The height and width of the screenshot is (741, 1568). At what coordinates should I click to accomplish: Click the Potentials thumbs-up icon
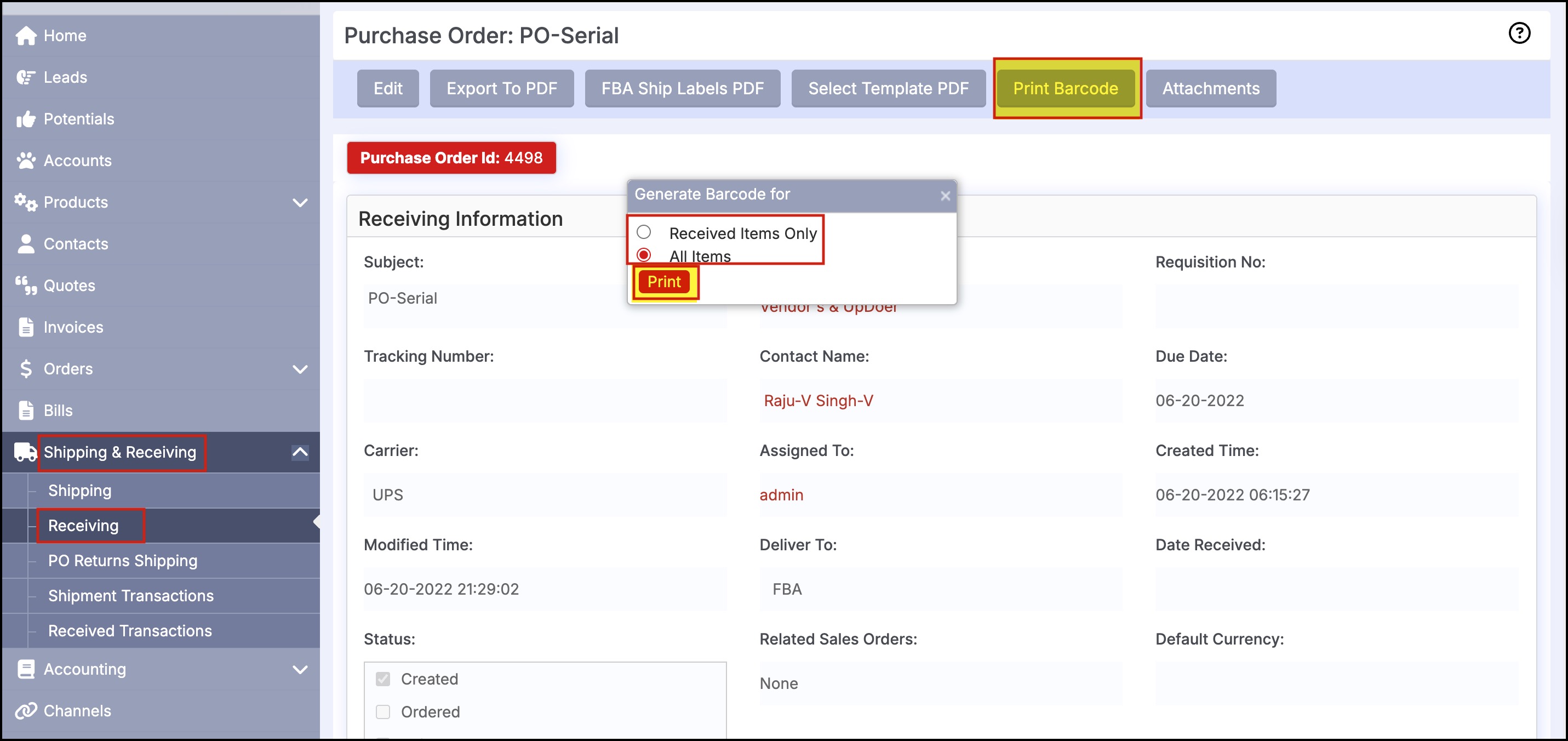coord(26,119)
